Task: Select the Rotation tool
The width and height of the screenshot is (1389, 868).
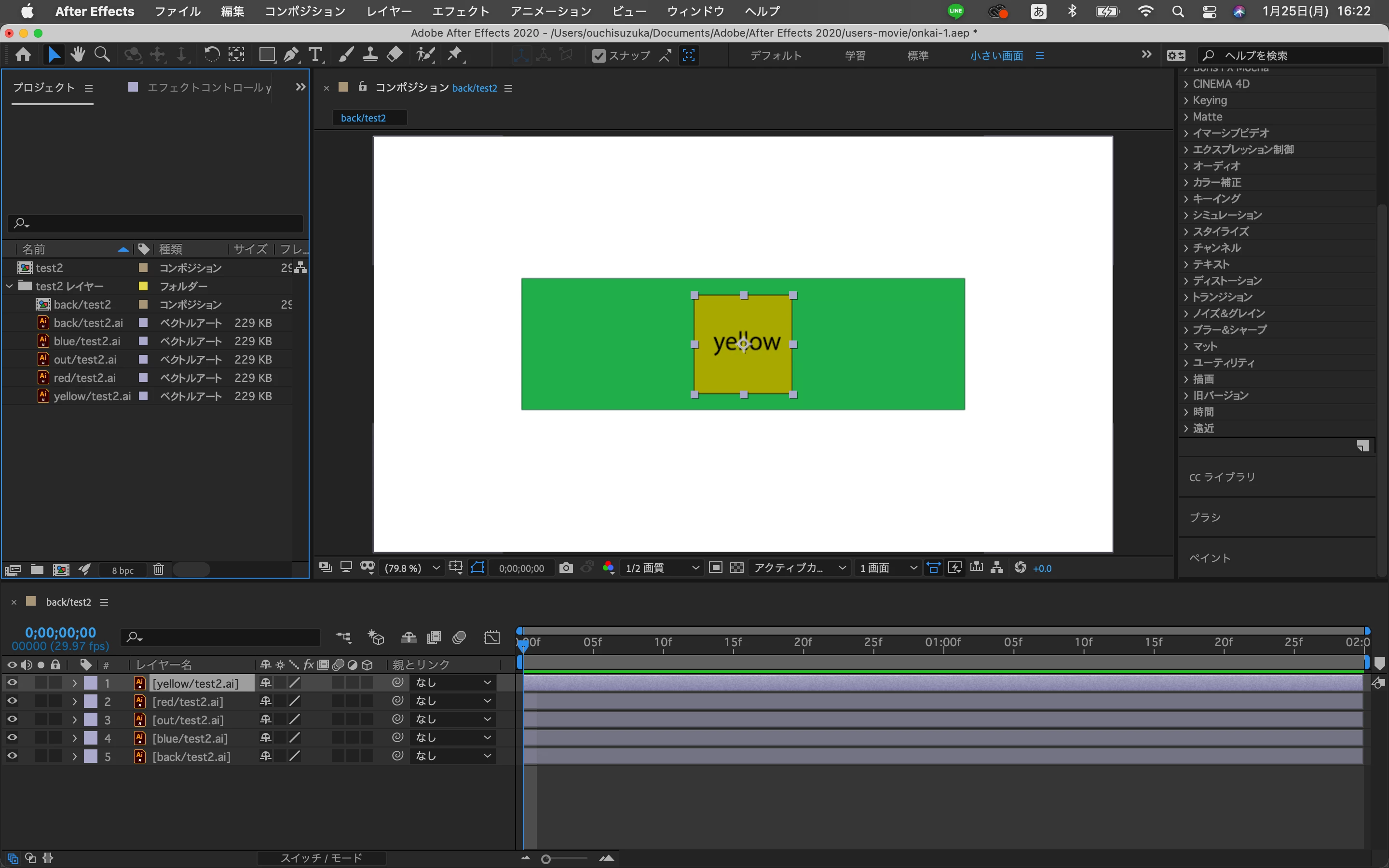Action: pos(212,55)
